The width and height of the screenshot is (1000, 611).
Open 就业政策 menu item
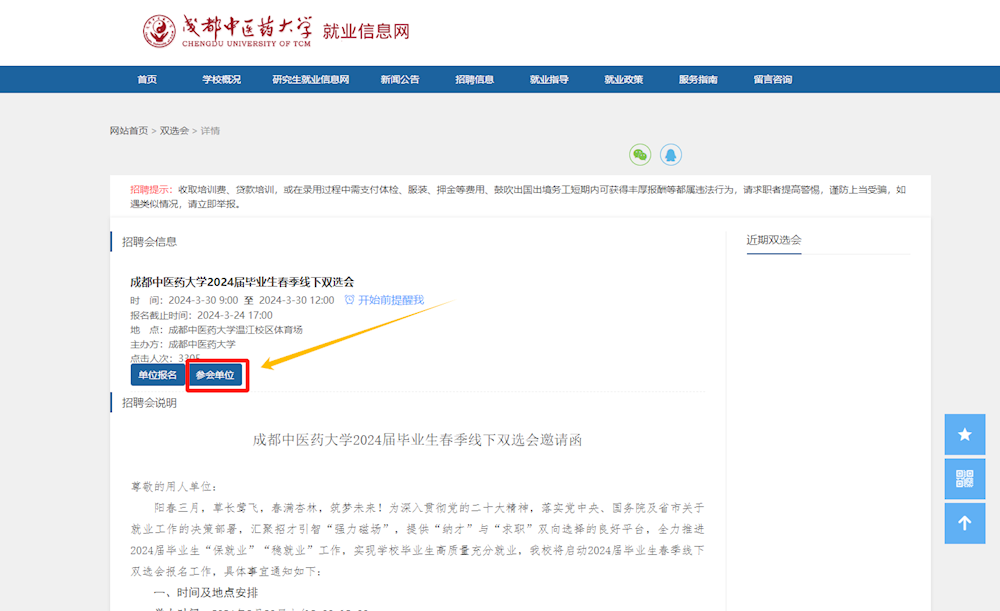point(624,79)
